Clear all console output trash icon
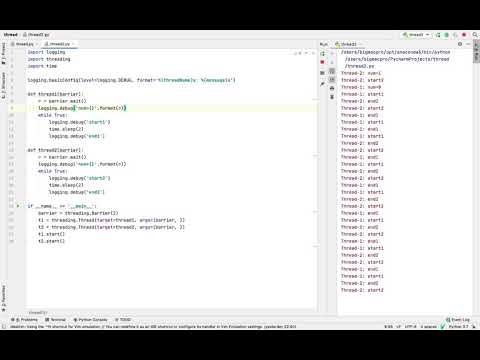Viewport: 480px width, 360px height. (332, 97)
